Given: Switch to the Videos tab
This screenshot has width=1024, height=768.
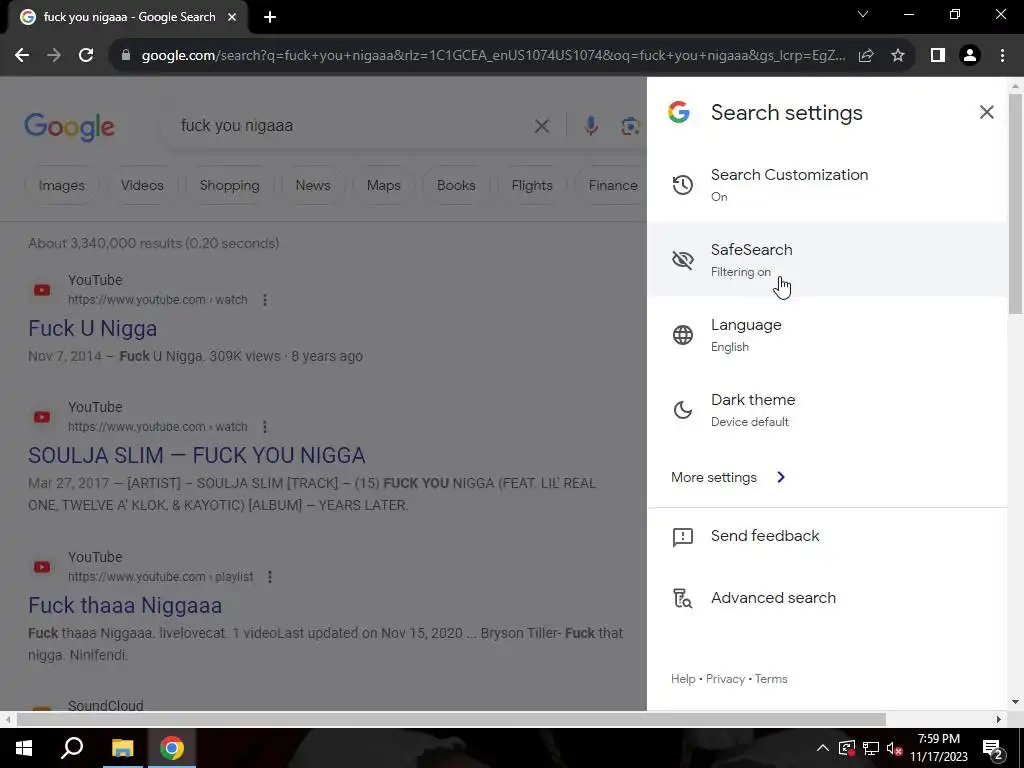Looking at the screenshot, I should tap(142, 185).
